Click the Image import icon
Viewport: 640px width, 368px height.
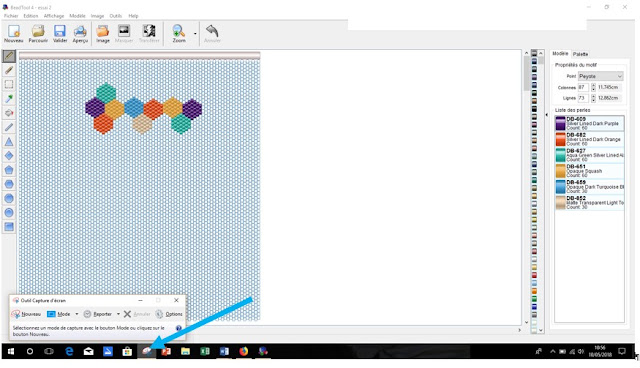pyautogui.click(x=103, y=33)
